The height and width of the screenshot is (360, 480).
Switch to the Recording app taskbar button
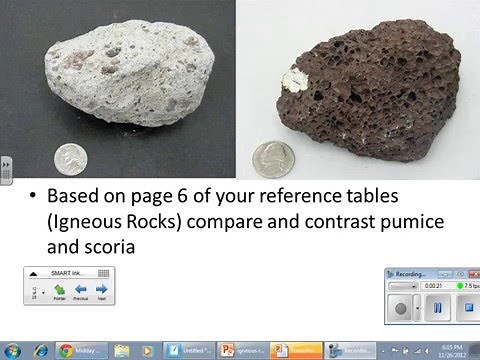coord(350,351)
